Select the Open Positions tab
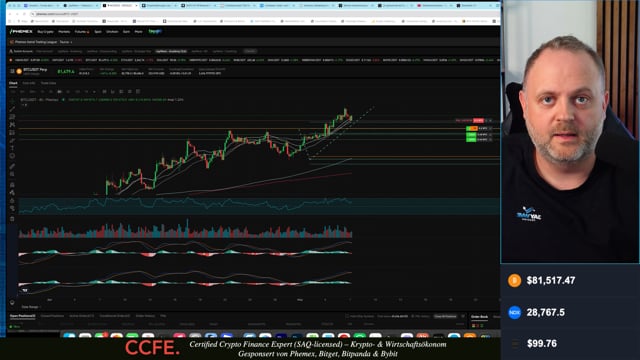This screenshot has width=640, height=360. coord(22,316)
